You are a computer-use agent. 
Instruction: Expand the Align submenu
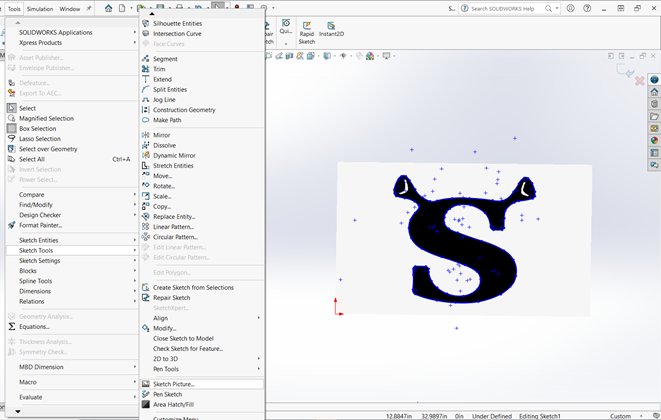202,318
